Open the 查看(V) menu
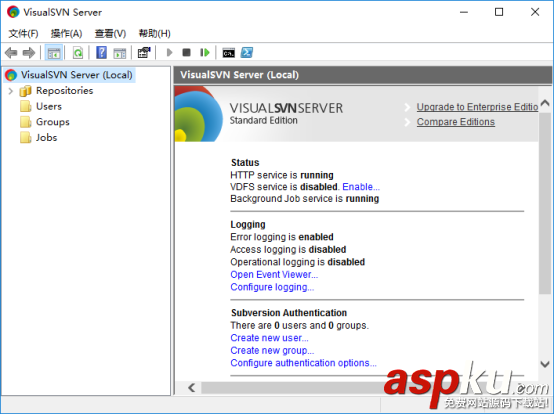 point(110,34)
